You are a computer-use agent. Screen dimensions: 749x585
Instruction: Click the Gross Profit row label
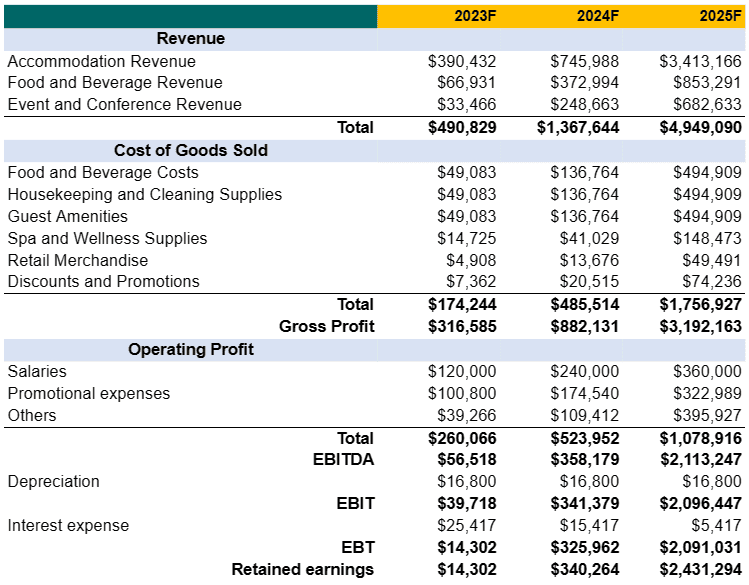(x=327, y=326)
